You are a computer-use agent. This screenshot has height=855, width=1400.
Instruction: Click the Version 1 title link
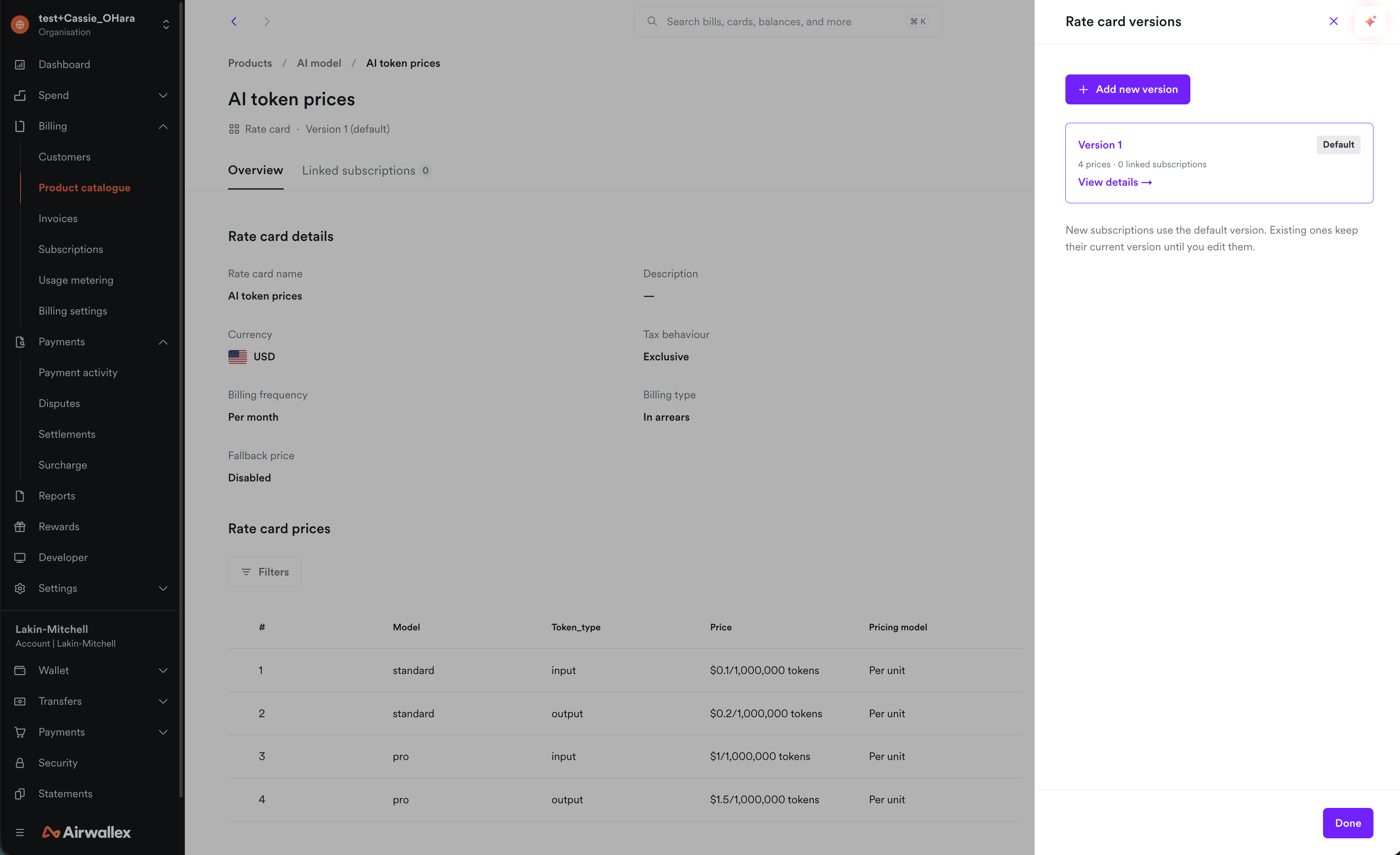pyautogui.click(x=1100, y=145)
